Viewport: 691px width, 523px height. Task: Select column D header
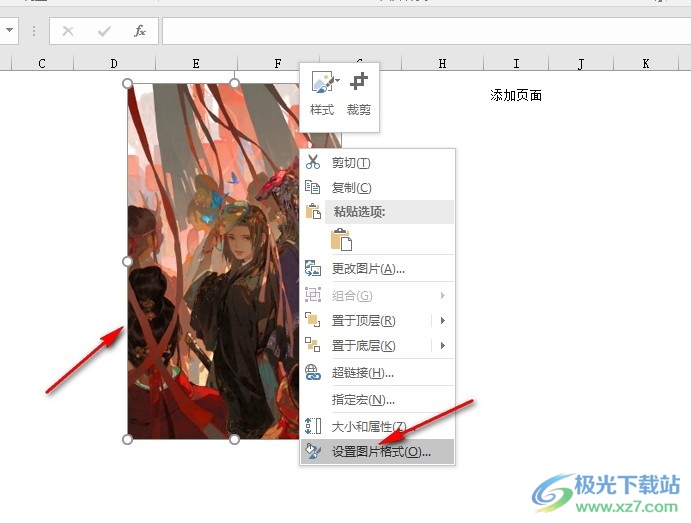pyautogui.click(x=114, y=63)
